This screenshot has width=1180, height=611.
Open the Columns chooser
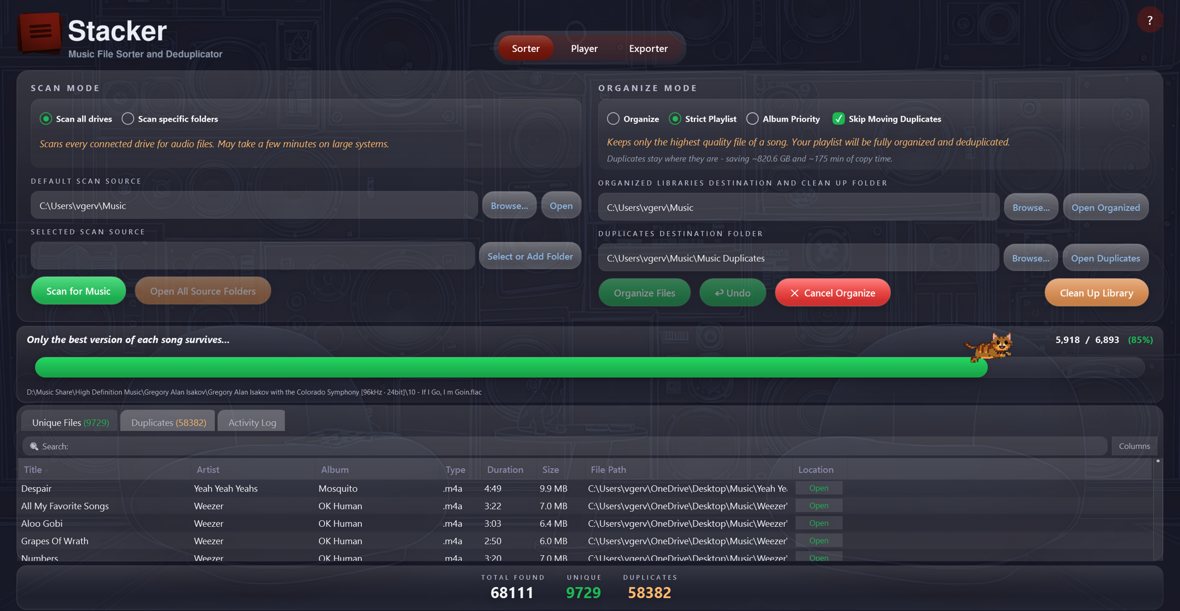[1134, 446]
